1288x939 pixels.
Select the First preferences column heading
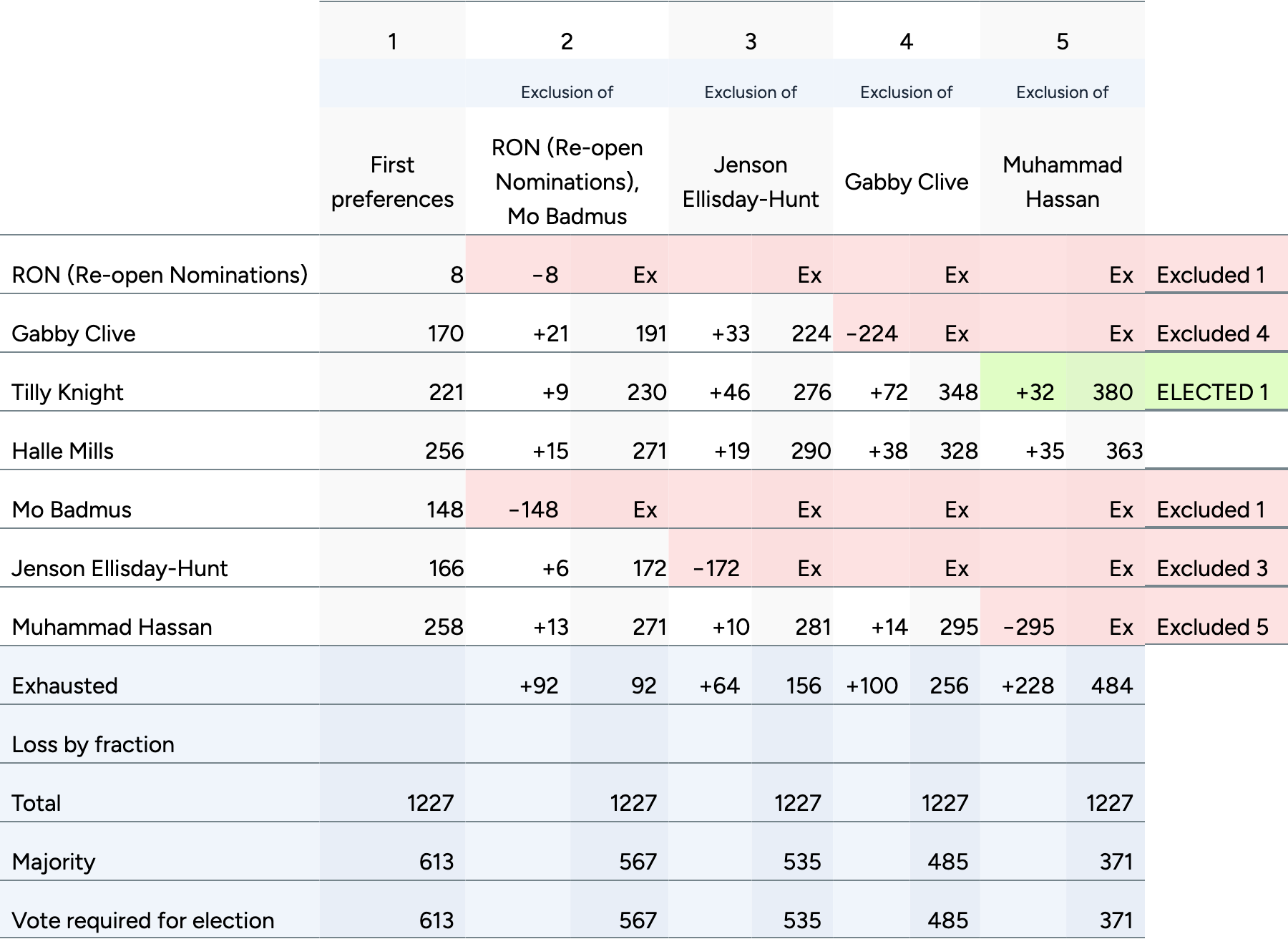click(x=392, y=182)
